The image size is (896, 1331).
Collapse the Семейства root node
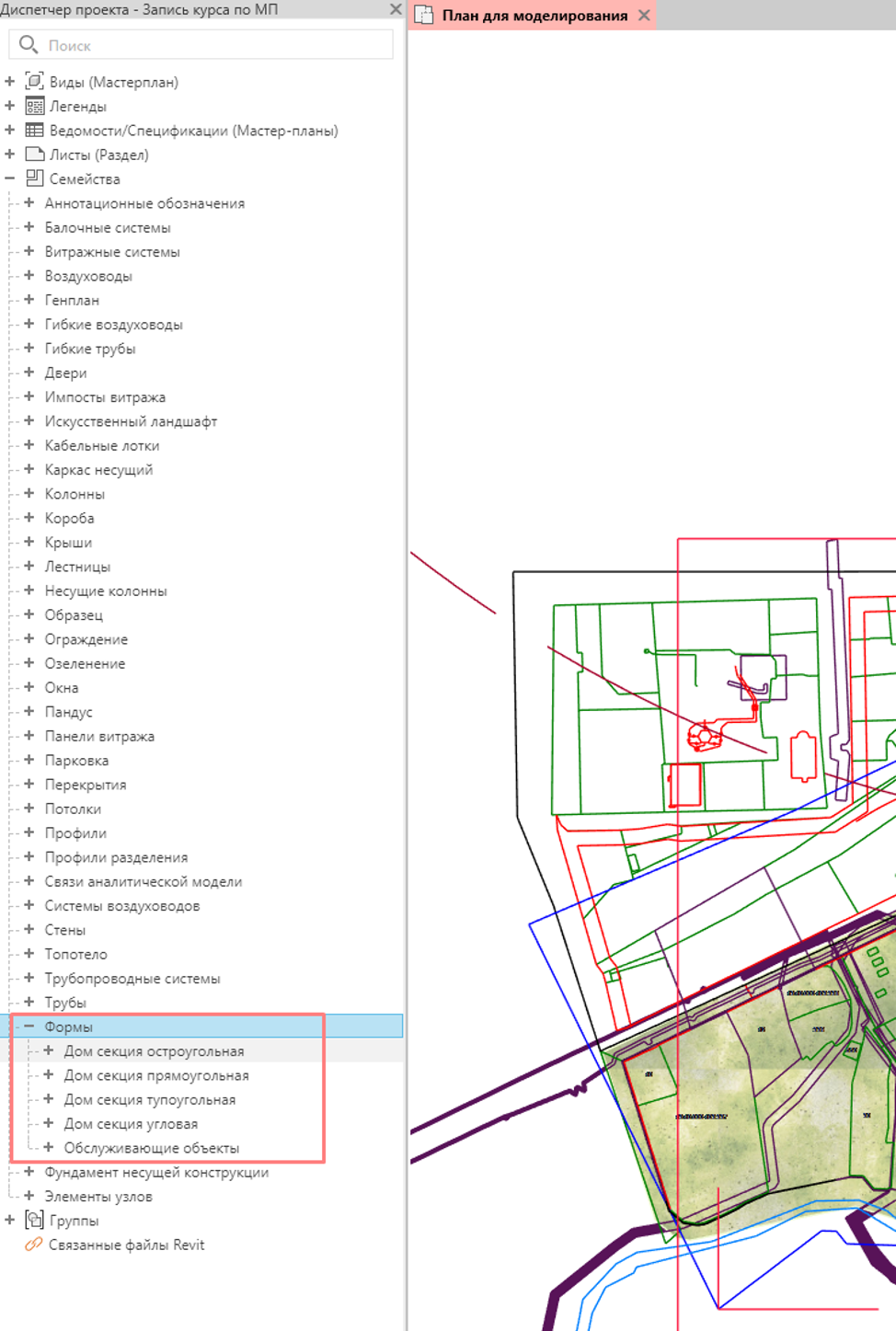10,178
